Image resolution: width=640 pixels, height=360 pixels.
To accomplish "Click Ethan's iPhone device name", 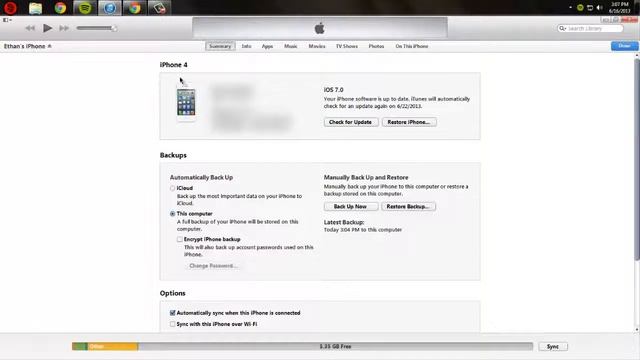I will (24, 46).
